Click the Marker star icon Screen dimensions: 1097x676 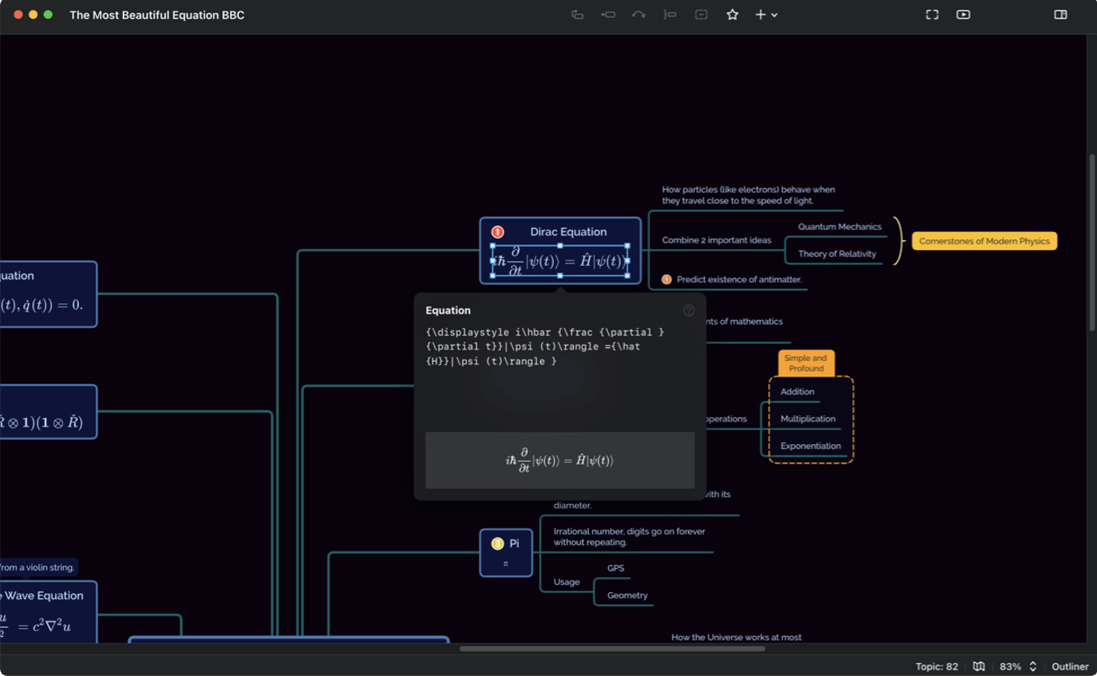[732, 15]
